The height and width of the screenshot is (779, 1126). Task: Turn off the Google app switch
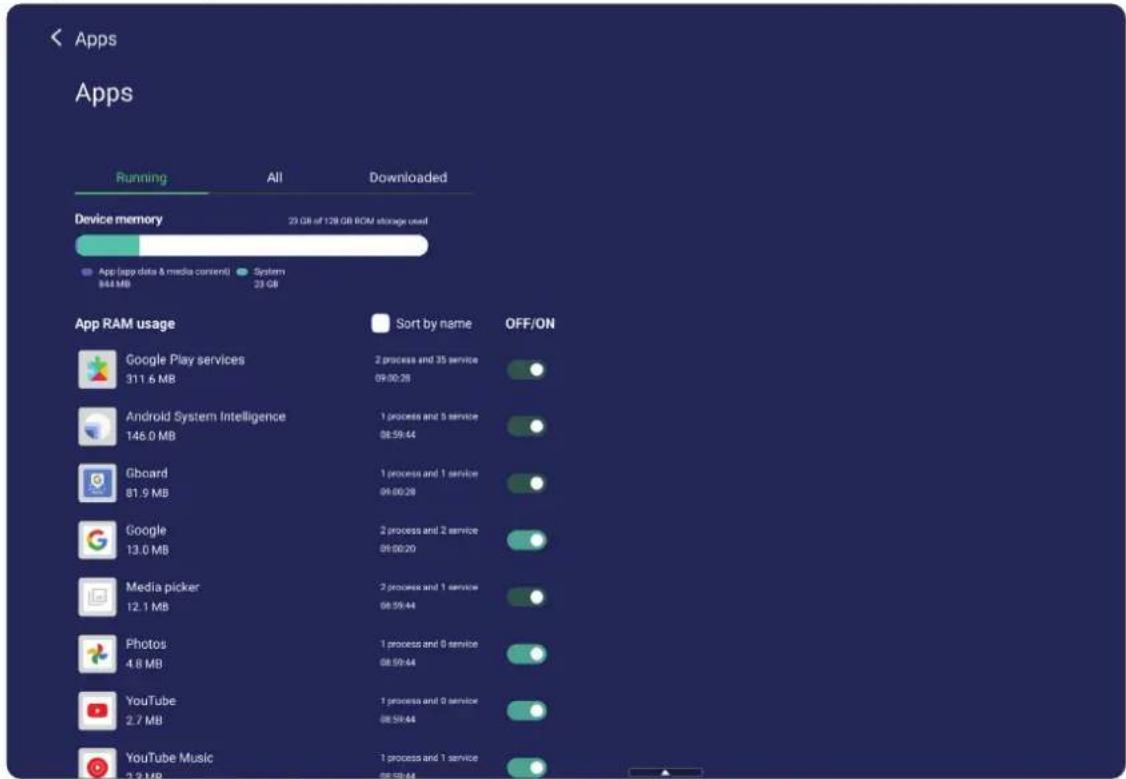tap(527, 540)
